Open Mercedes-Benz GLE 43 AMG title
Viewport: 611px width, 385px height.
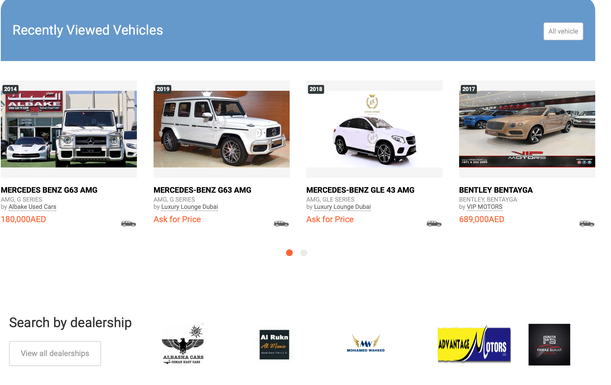(360, 190)
